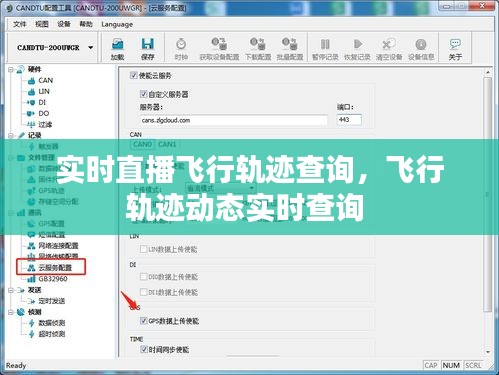The image size is (499, 375).
Task: Click the CAP status bar indicator
Action: (x=431, y=365)
